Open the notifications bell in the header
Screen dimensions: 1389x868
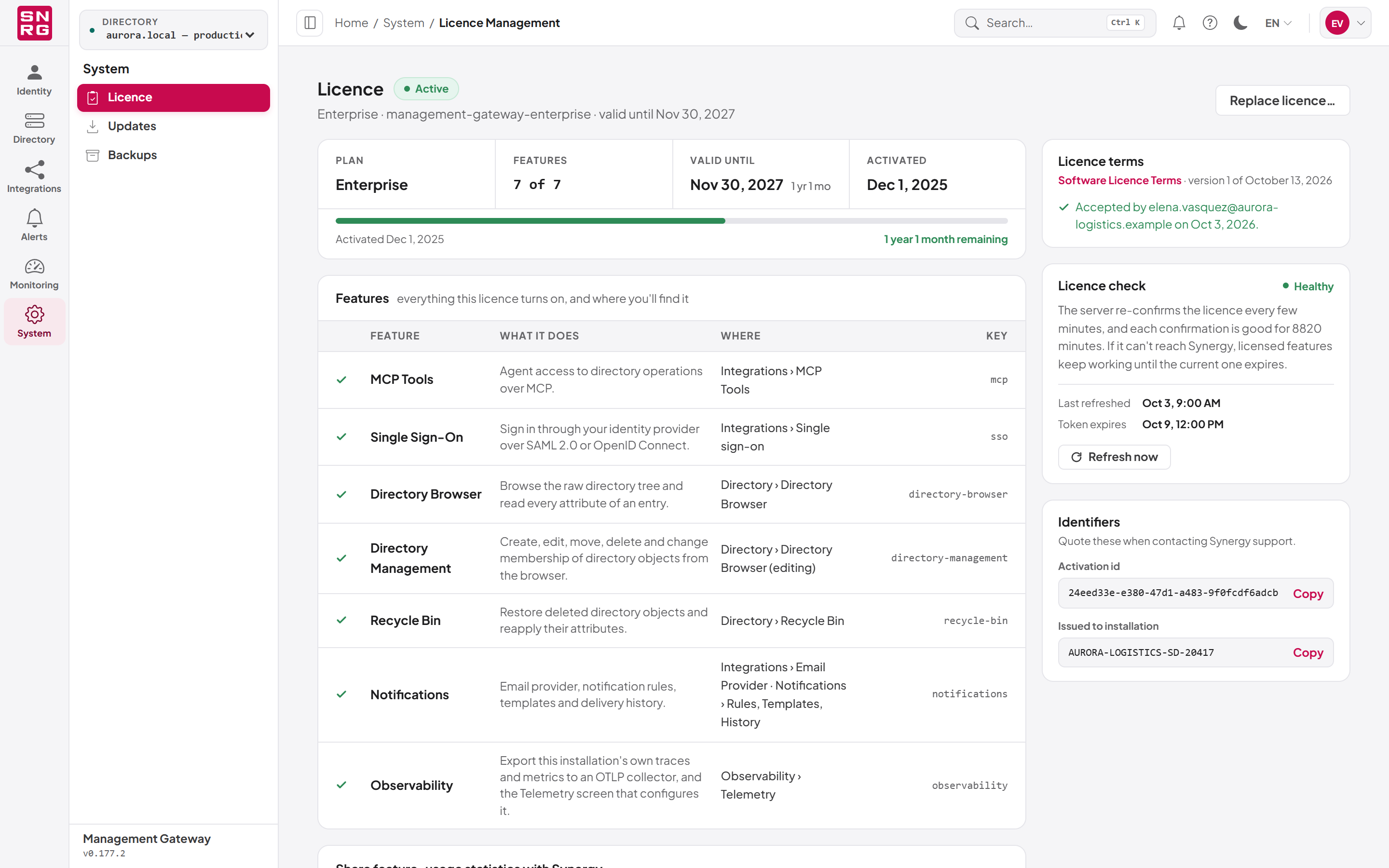click(x=1179, y=23)
